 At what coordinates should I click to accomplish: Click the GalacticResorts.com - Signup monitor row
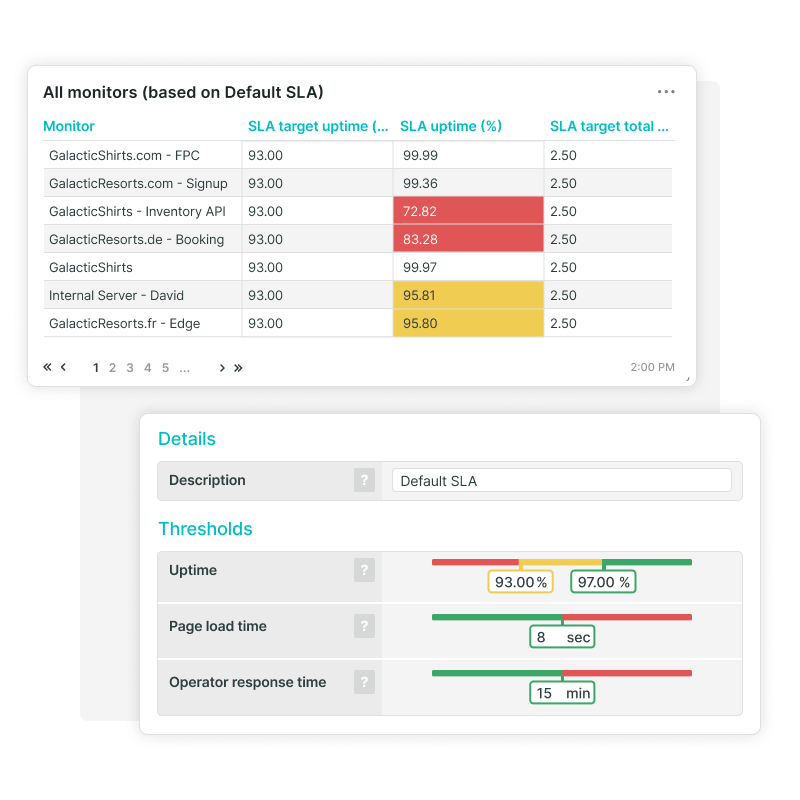tap(358, 183)
